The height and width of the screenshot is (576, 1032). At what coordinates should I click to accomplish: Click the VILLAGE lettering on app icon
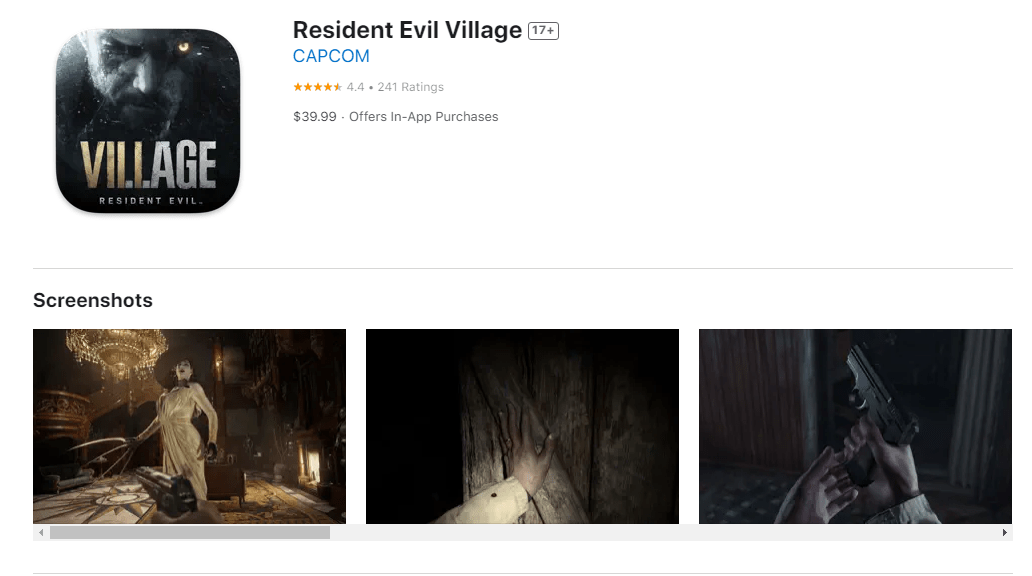click(148, 165)
